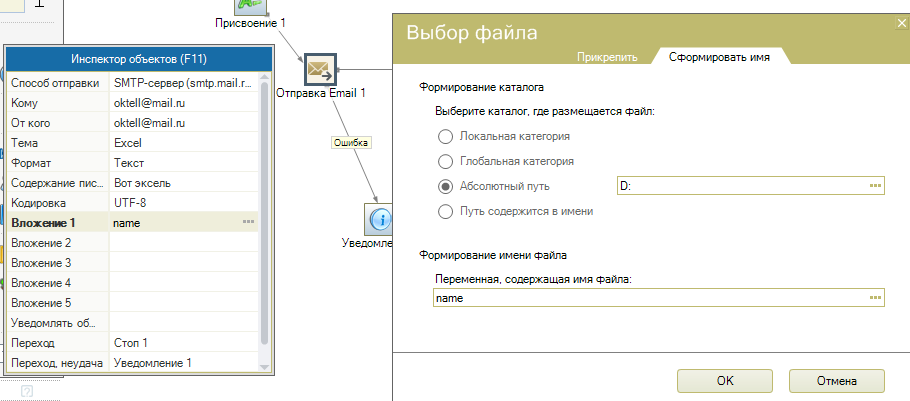This screenshot has height=401, width=910.
Task: Click the file name variable input field
Action: pyautogui.click(x=650, y=298)
